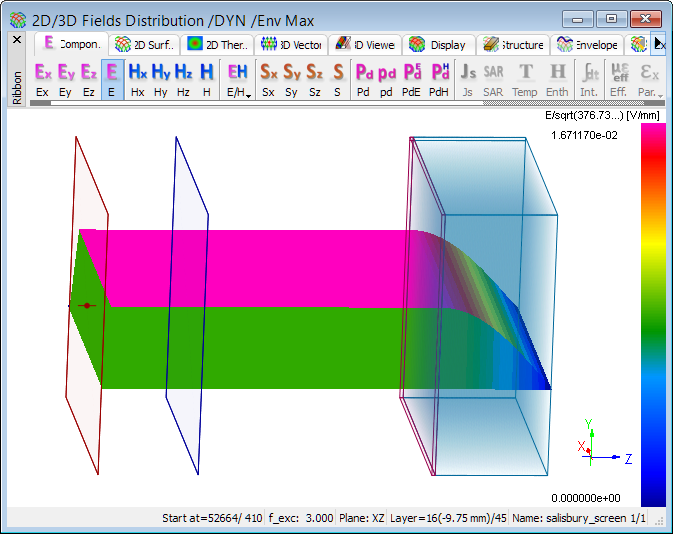Screen dimensions: 673x534
Task: Show the Hz magnetic field component
Action: coord(184,79)
